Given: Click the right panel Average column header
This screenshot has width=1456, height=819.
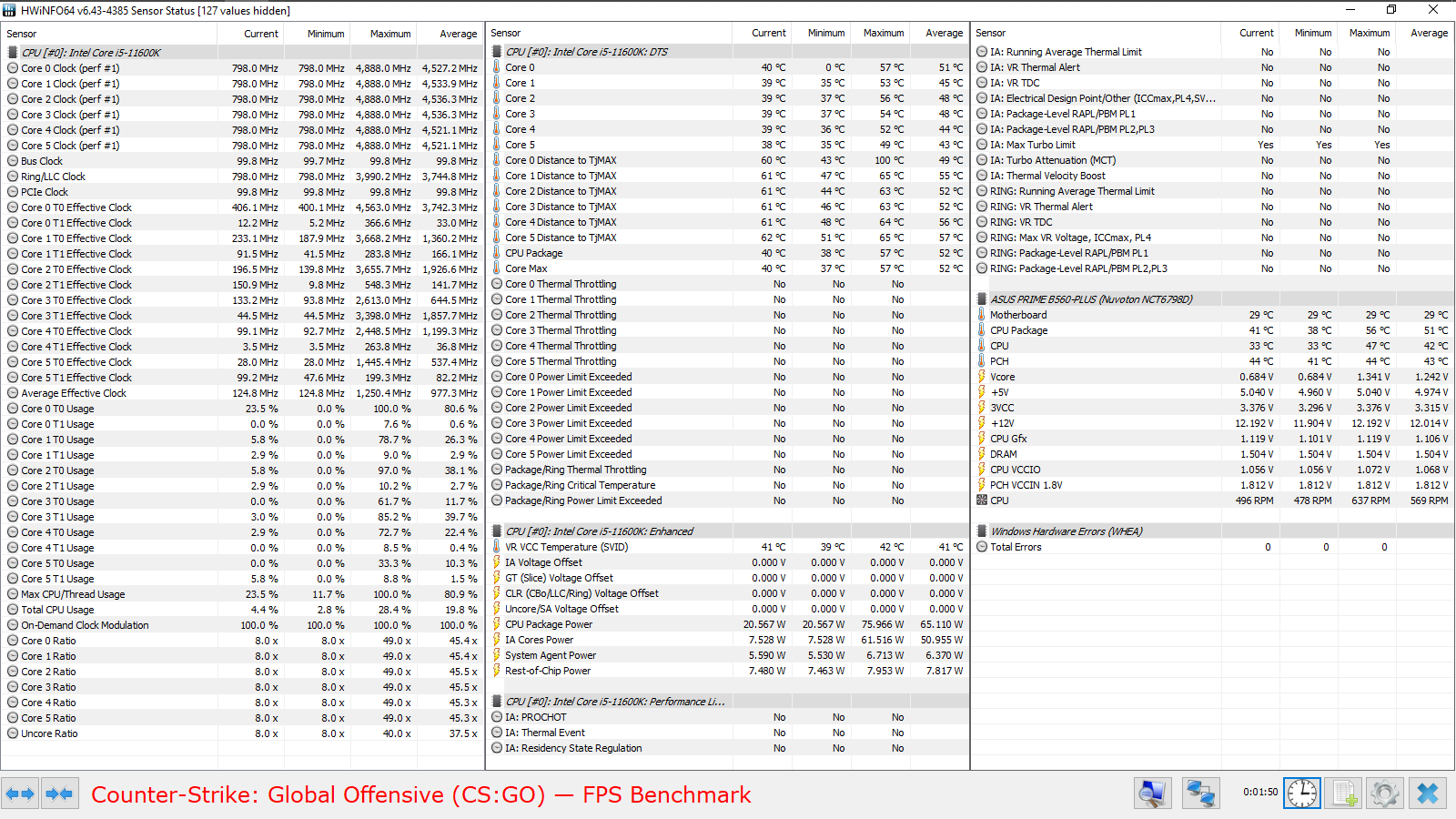Looking at the screenshot, I should tap(1424, 33).
